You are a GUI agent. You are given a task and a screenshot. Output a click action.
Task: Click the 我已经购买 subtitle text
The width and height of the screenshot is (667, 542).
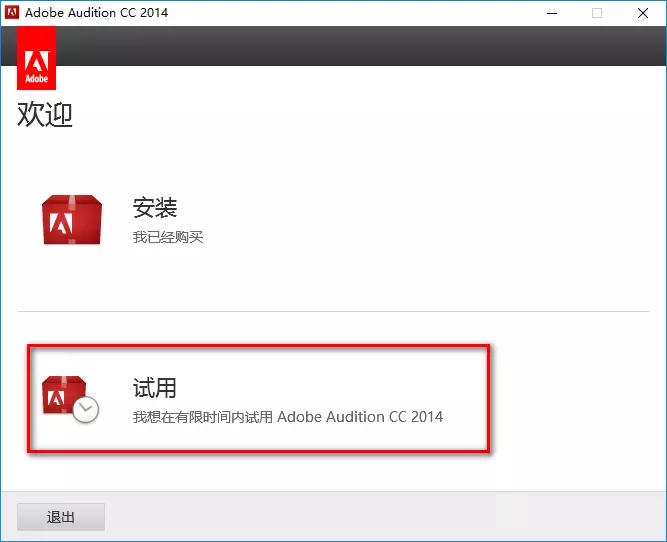coord(168,237)
